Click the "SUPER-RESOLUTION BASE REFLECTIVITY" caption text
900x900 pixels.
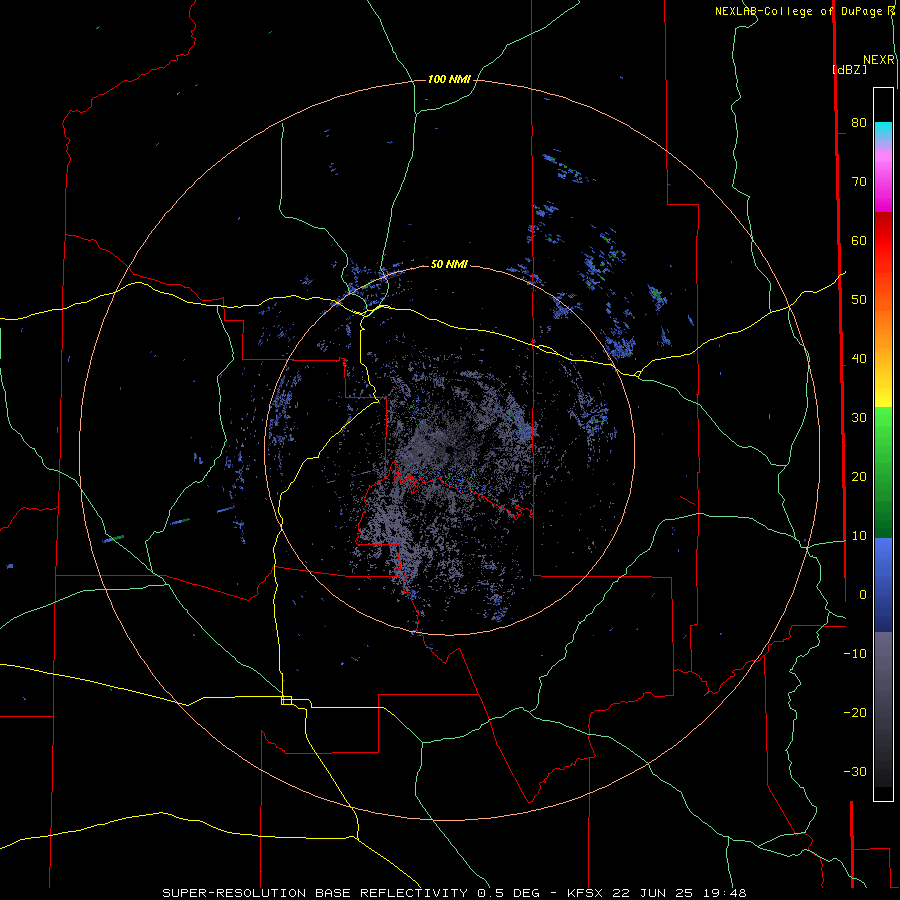[x=315, y=893]
